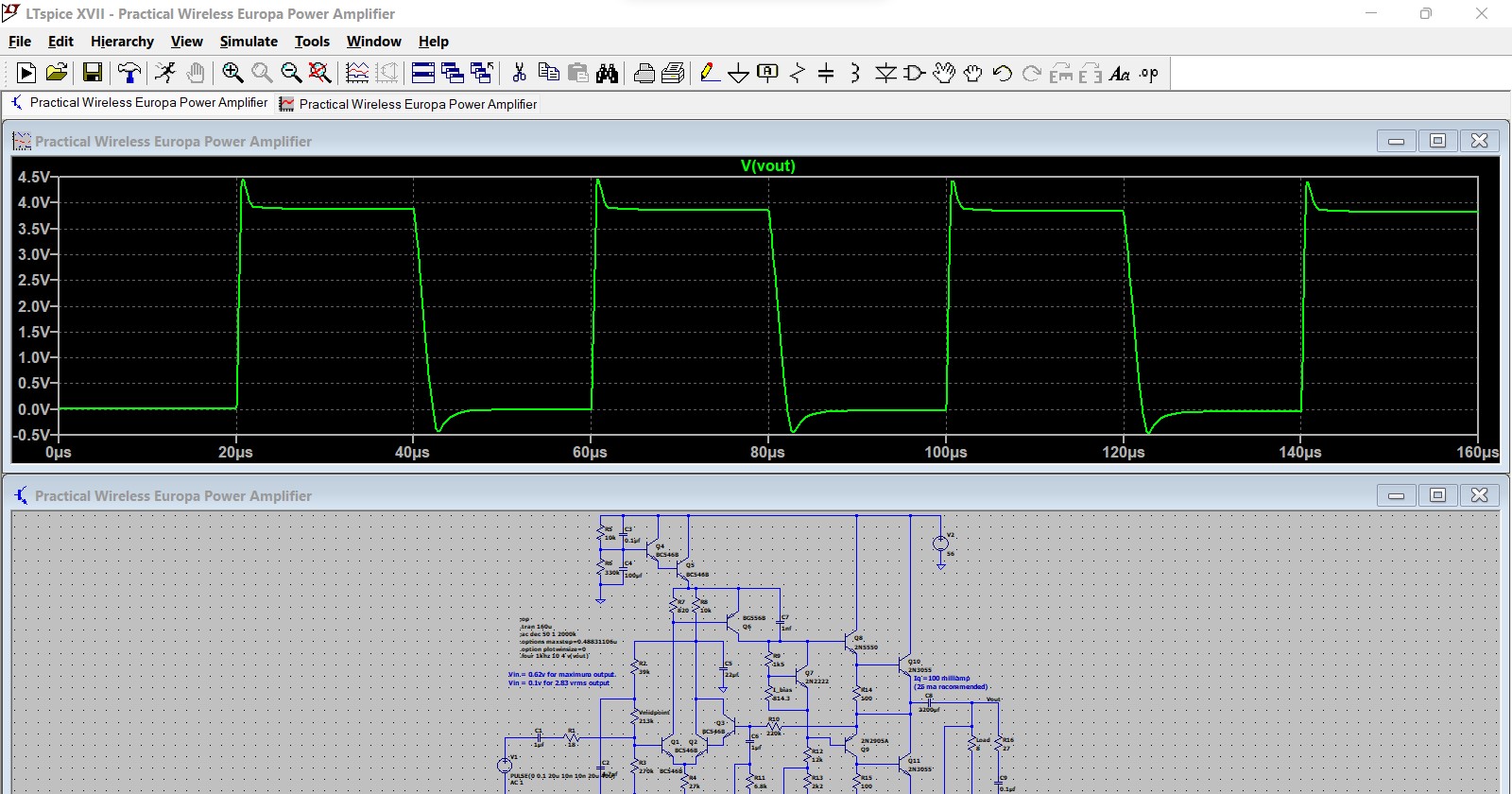
Task: Click the V2 voltage source in schematic
Action: click(940, 544)
